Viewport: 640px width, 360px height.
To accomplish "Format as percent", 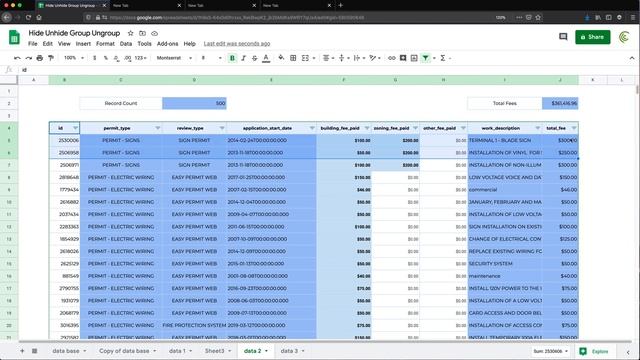I will 106,58.
